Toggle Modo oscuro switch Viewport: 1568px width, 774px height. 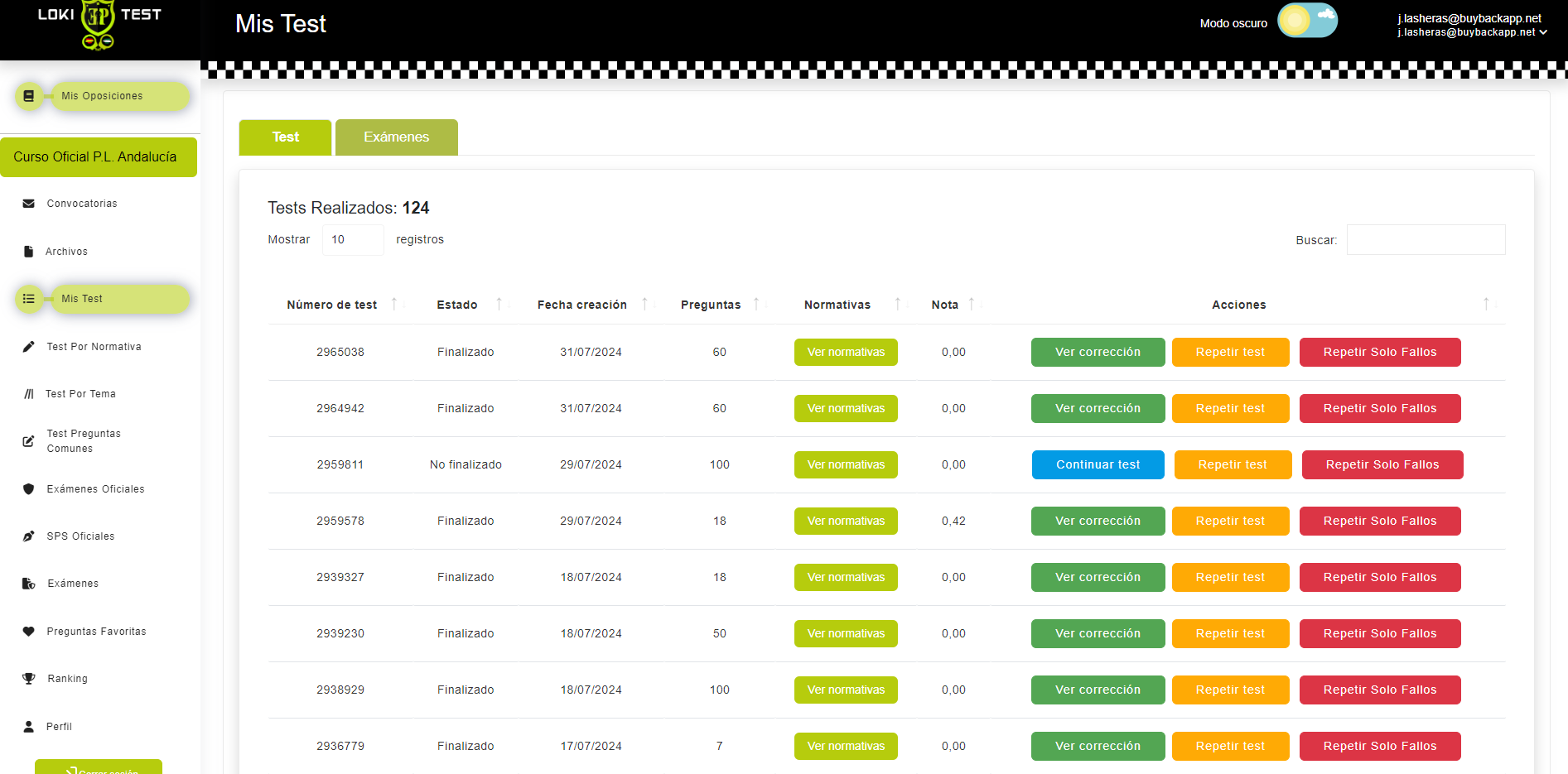tap(1307, 20)
